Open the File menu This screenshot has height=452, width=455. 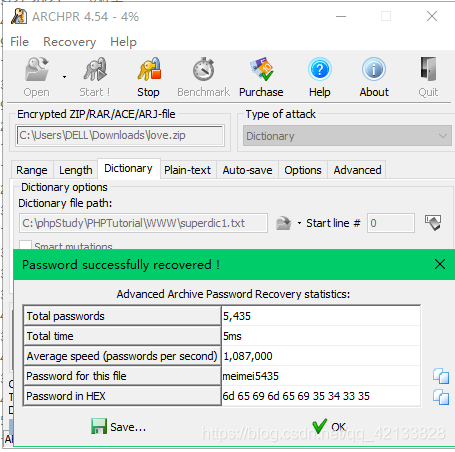tap(19, 42)
